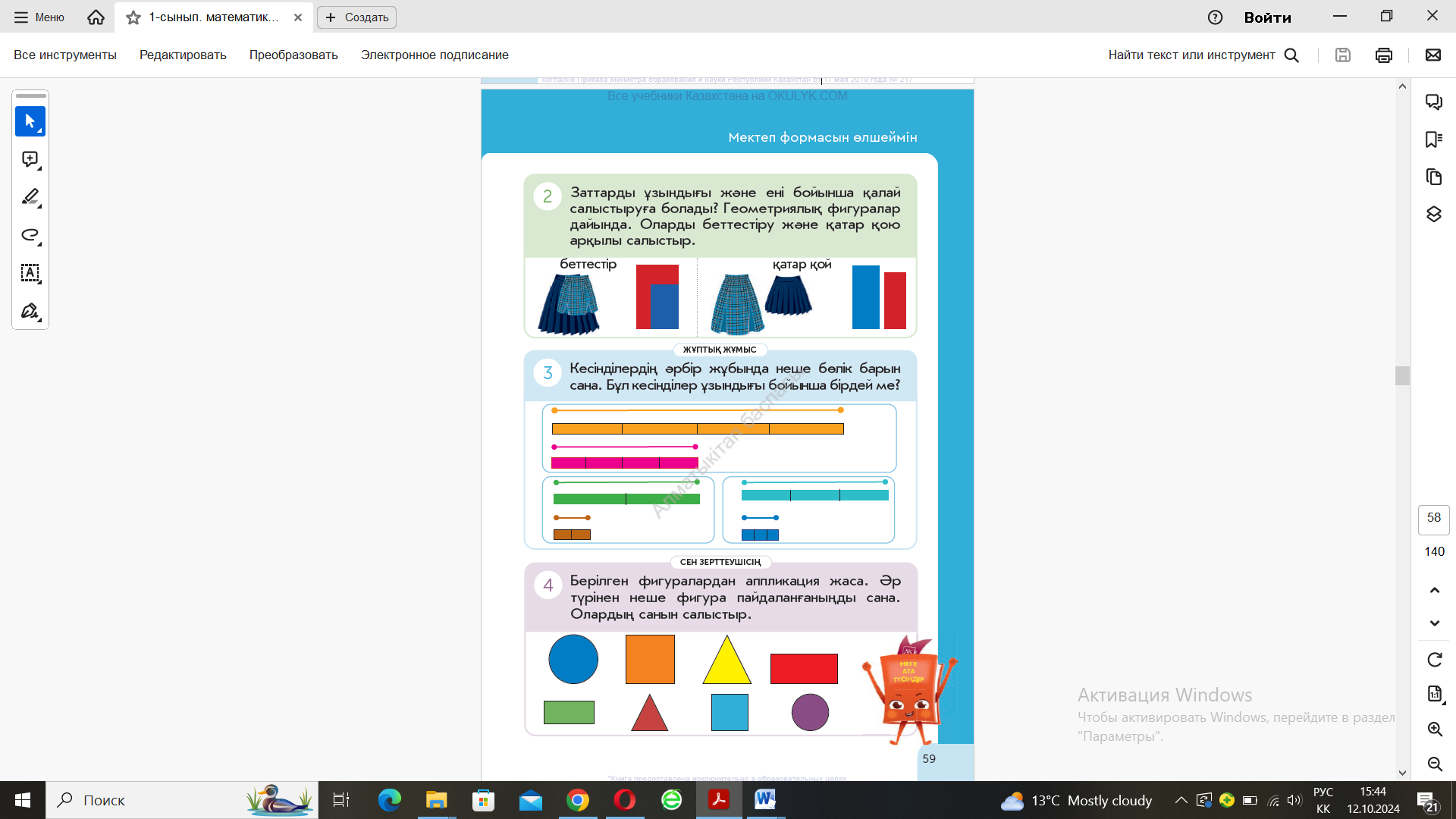Star the current document tab

coord(133,17)
